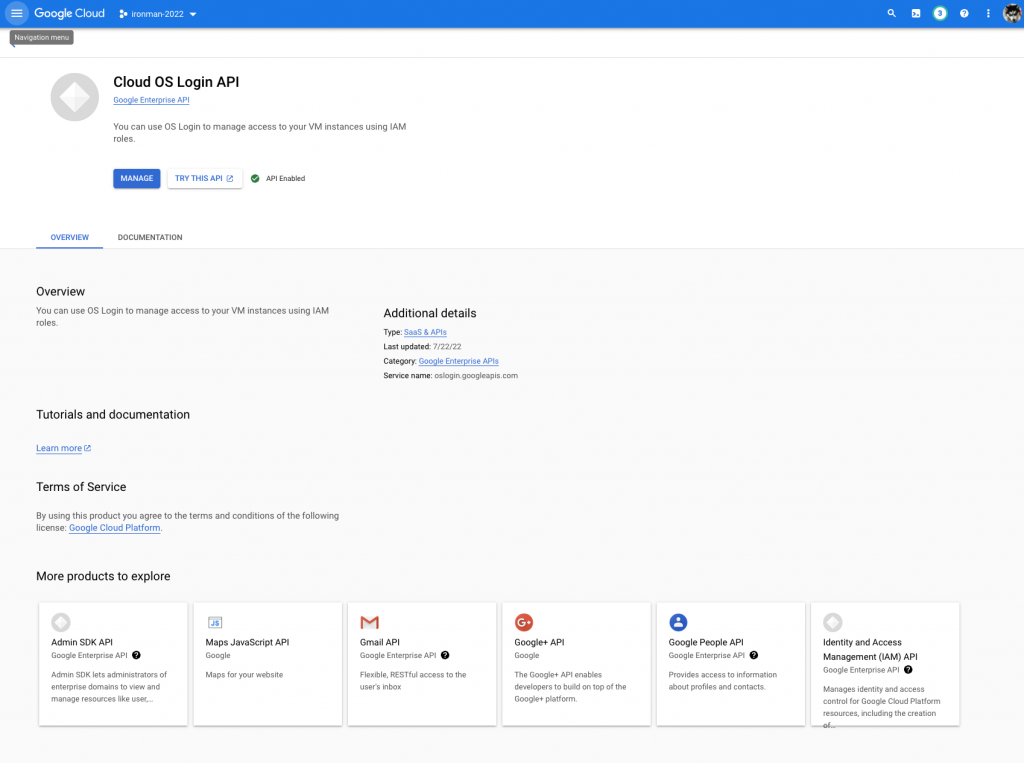This screenshot has height=763, width=1024.
Task: Click the Learn more link
Action: tap(63, 448)
